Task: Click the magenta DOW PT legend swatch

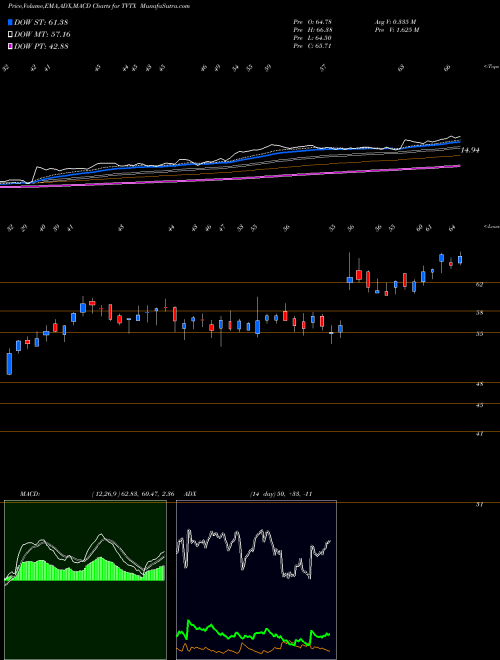Action: coord(10,46)
